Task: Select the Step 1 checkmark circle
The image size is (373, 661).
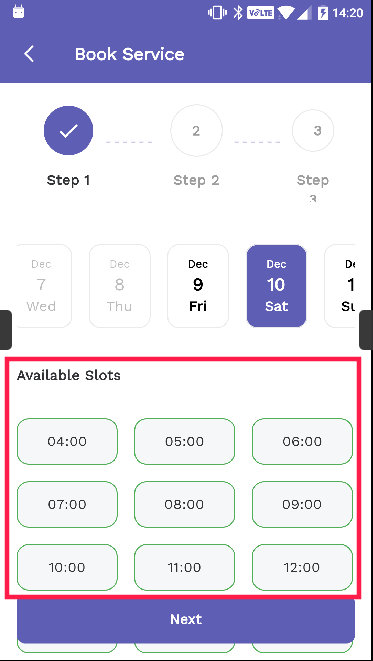Action: (x=68, y=131)
